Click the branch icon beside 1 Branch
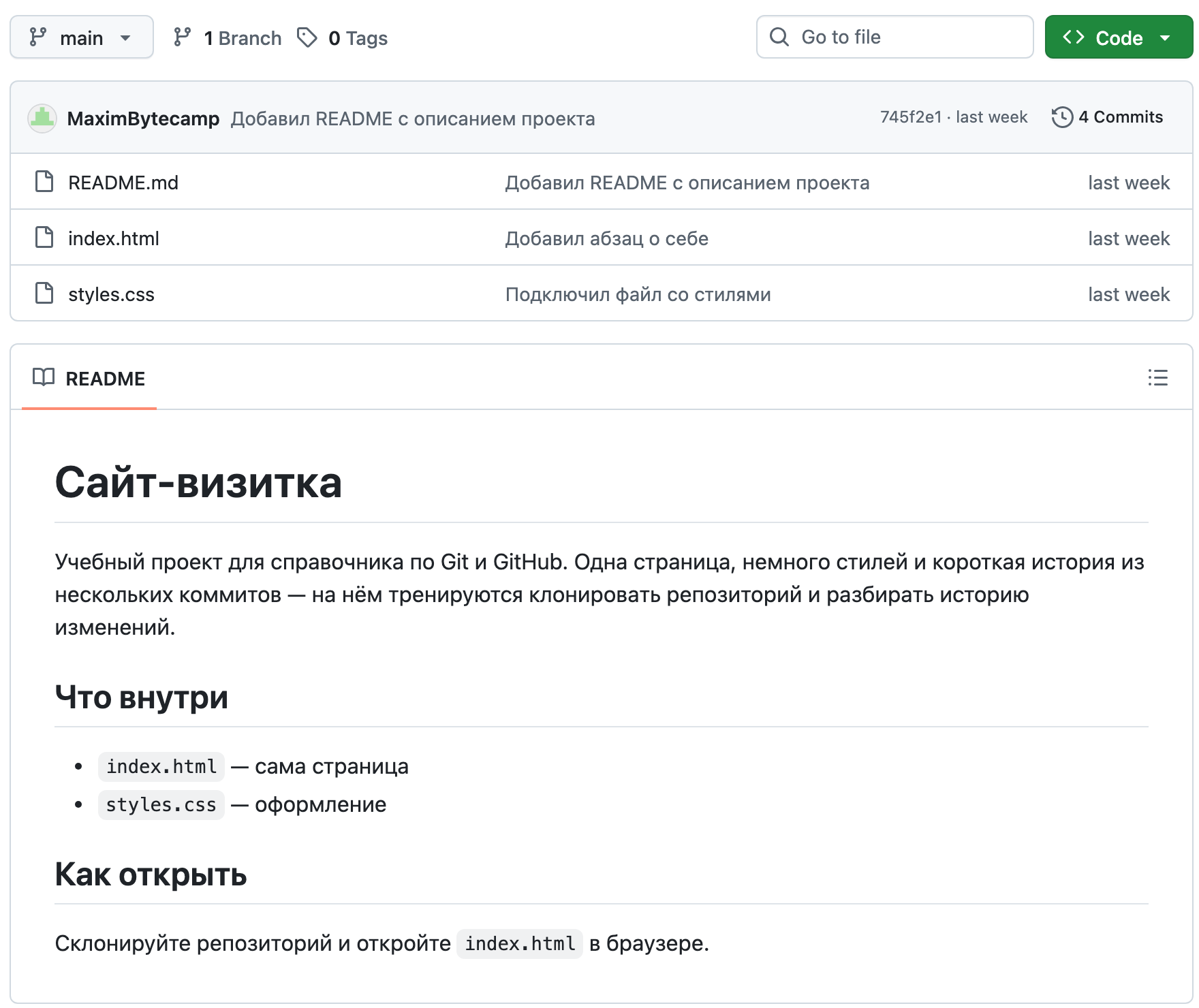 182,37
